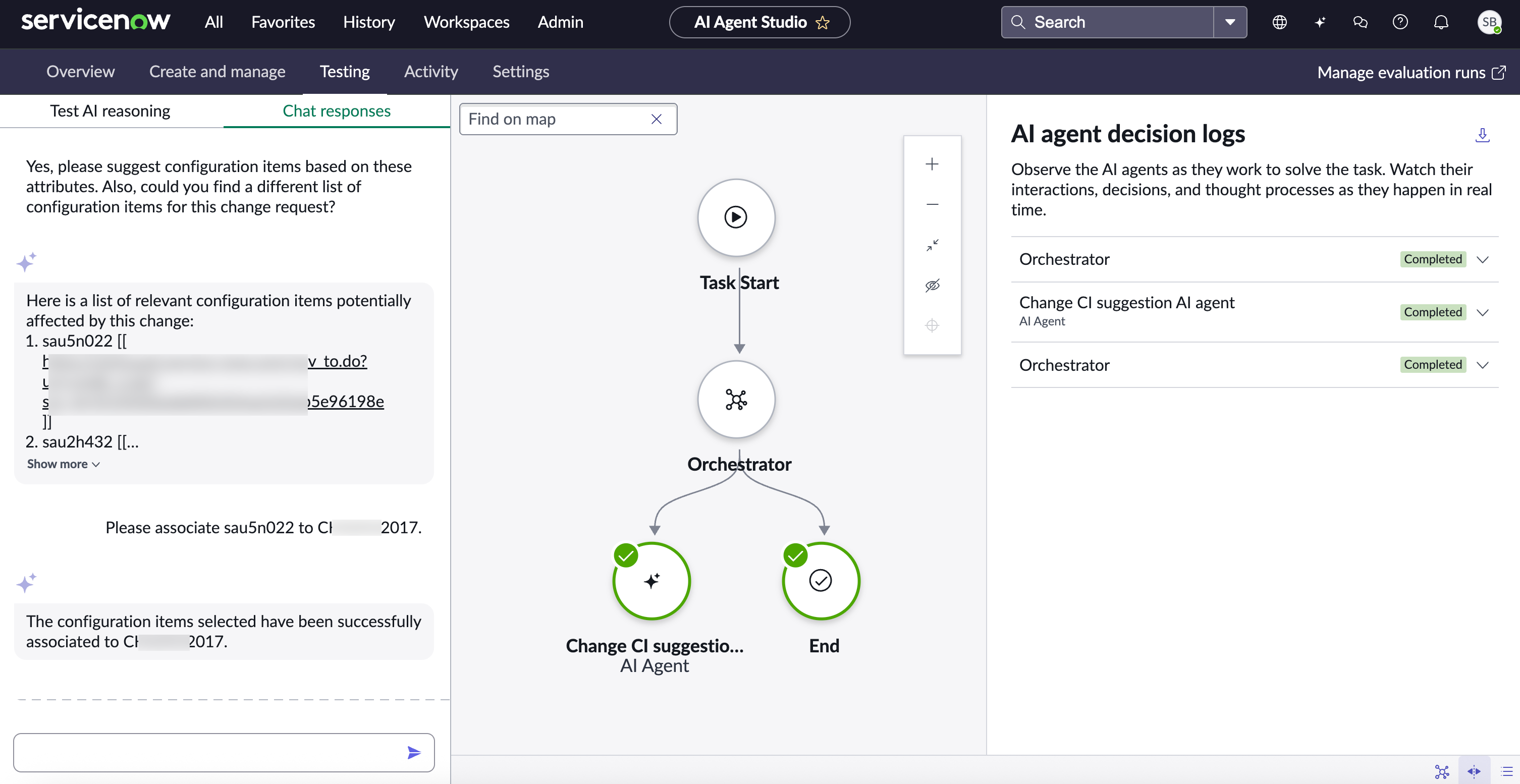
Task: Click the split view icon at bottom
Action: click(x=1474, y=771)
